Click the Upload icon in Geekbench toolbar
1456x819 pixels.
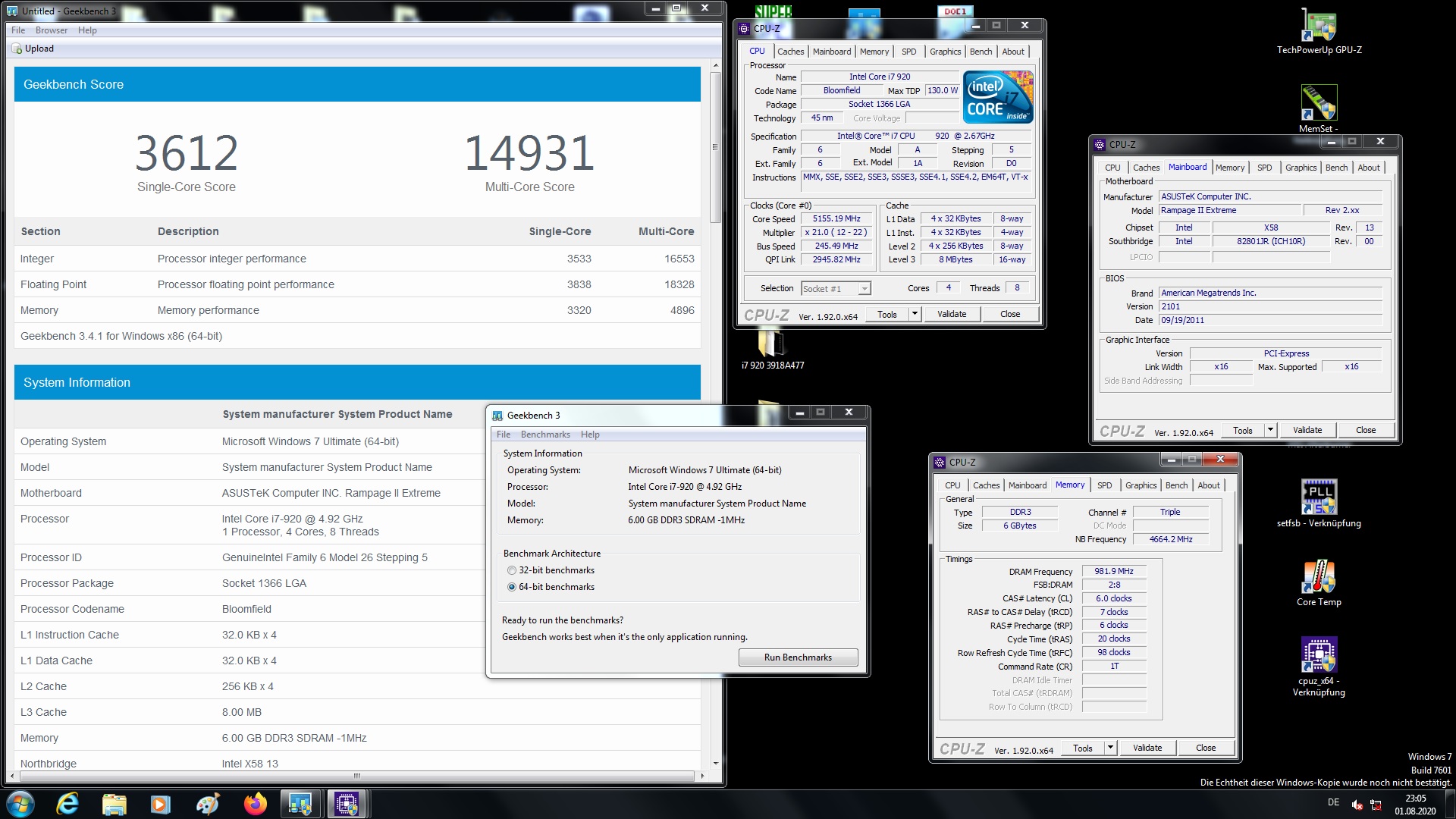tap(17, 49)
